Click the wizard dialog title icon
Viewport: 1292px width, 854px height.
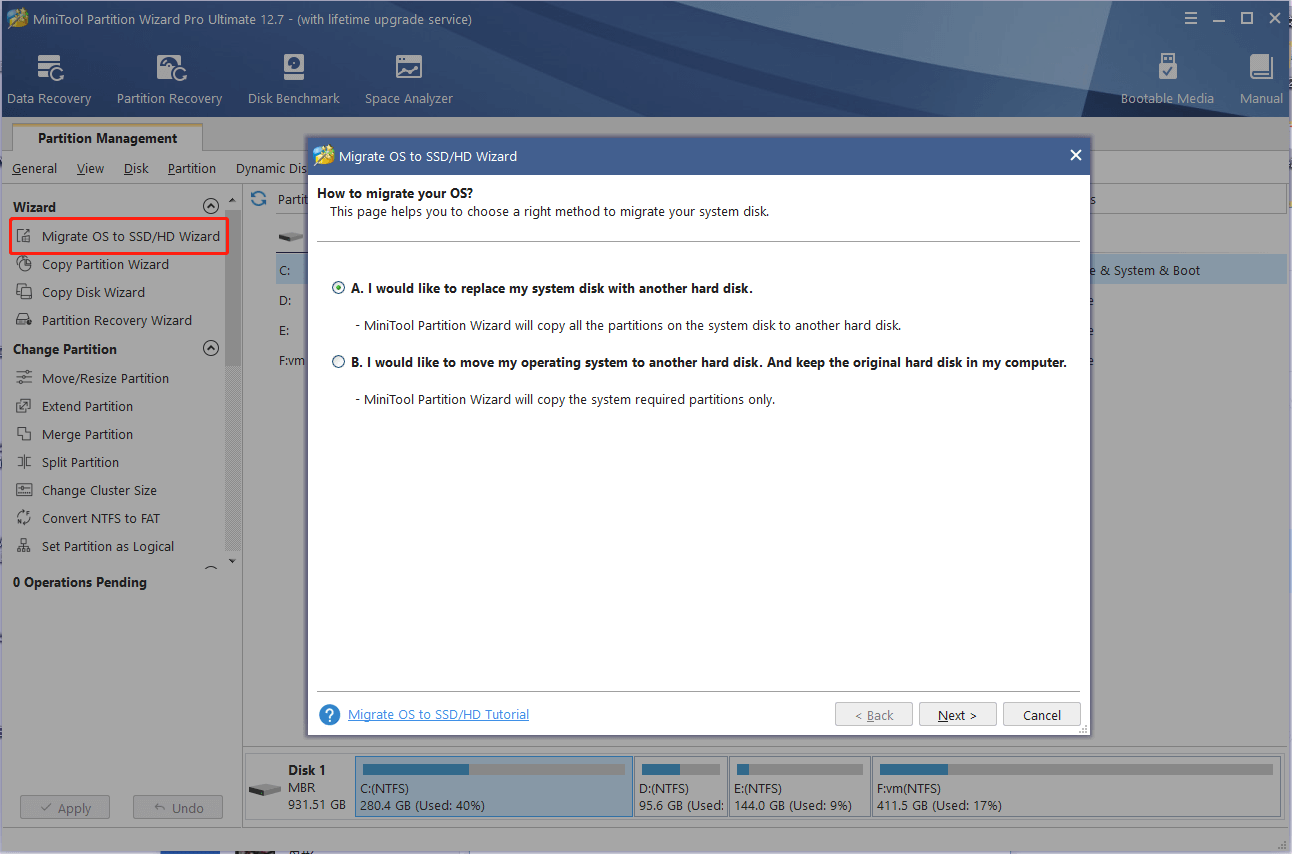[x=323, y=155]
